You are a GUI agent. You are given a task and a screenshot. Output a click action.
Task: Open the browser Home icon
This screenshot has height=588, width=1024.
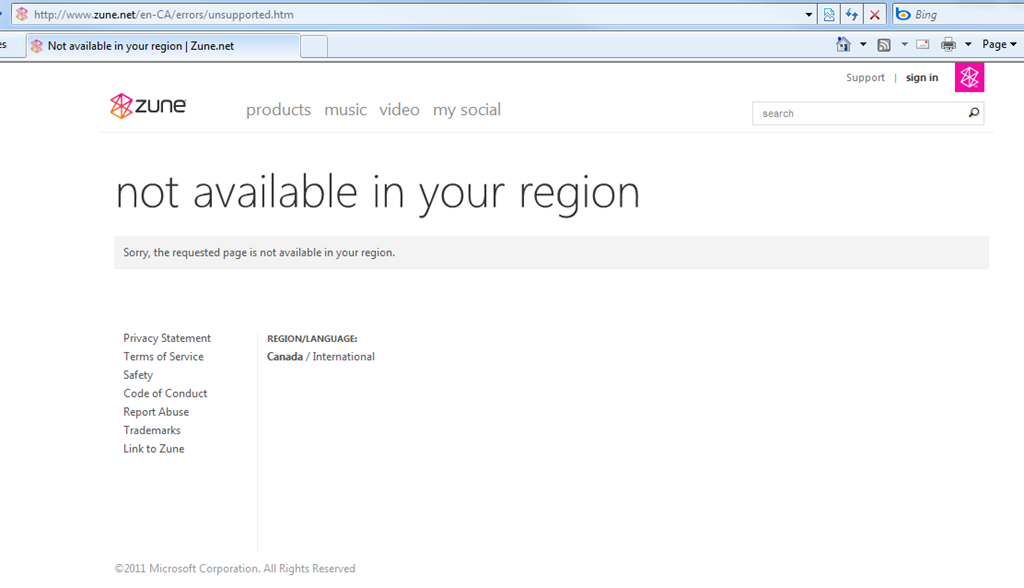(x=843, y=44)
